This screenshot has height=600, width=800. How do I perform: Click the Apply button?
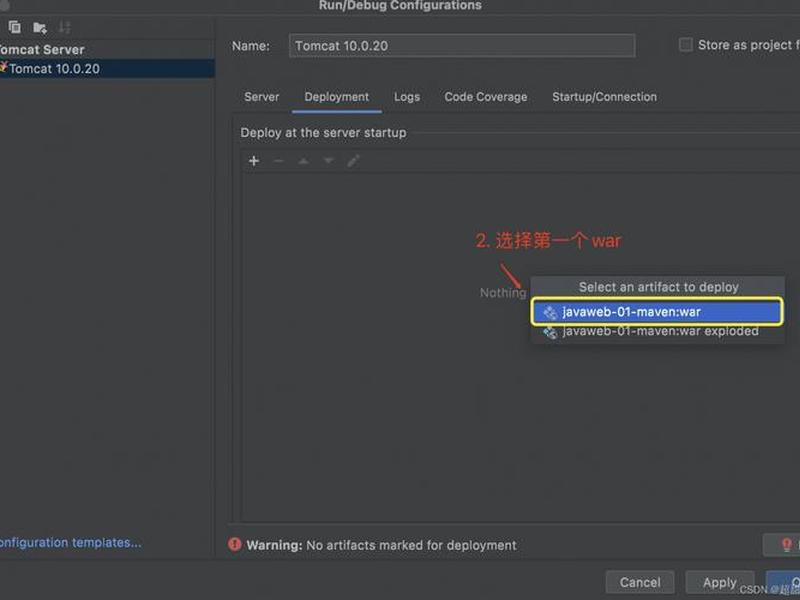click(719, 582)
